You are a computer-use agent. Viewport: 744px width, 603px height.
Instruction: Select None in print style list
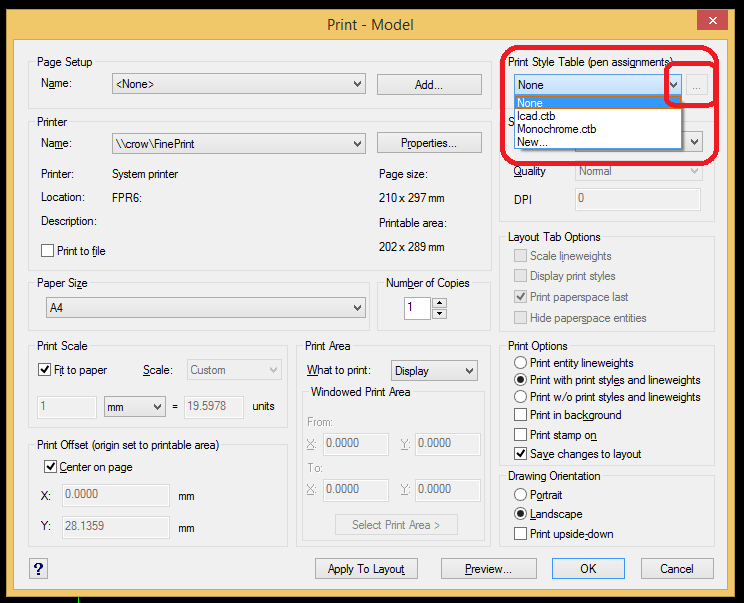tap(598, 103)
